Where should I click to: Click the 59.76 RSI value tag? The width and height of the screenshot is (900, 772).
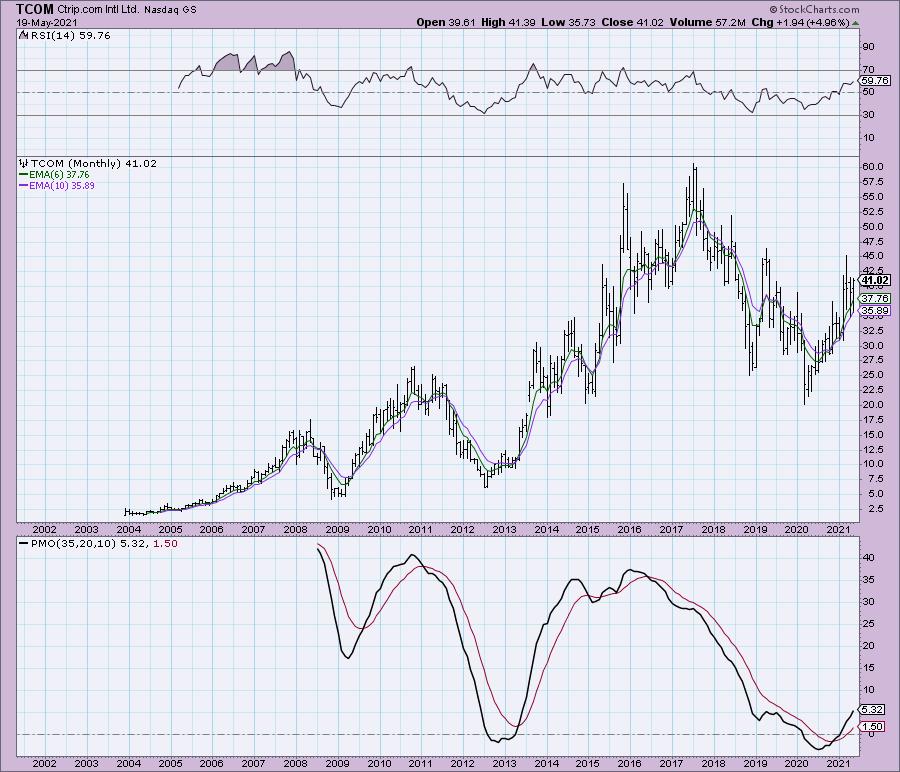876,81
